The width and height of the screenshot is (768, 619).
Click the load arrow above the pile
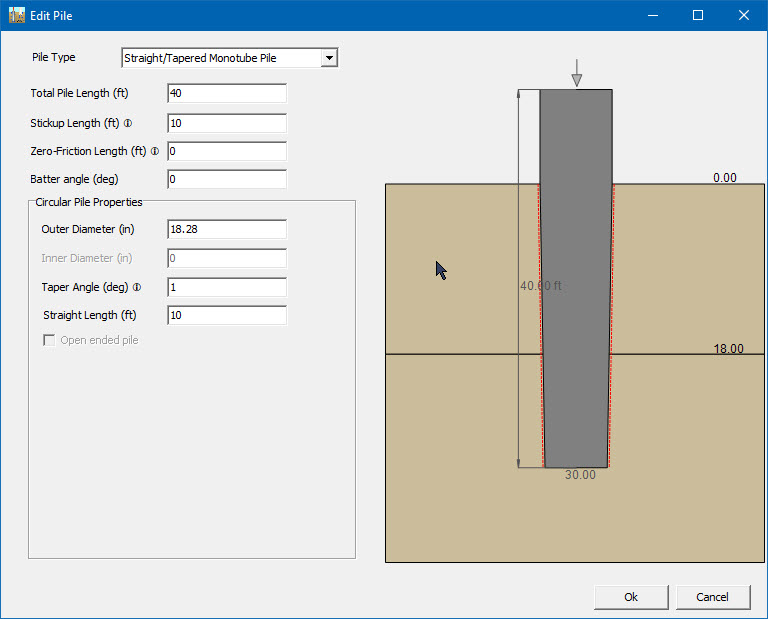576,73
